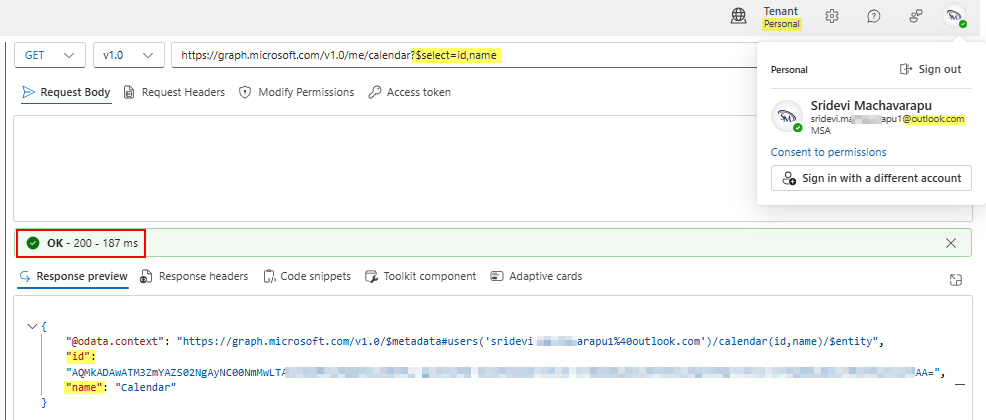Collapse the JSON root object chevron
The height and width of the screenshot is (420, 986).
(x=32, y=326)
